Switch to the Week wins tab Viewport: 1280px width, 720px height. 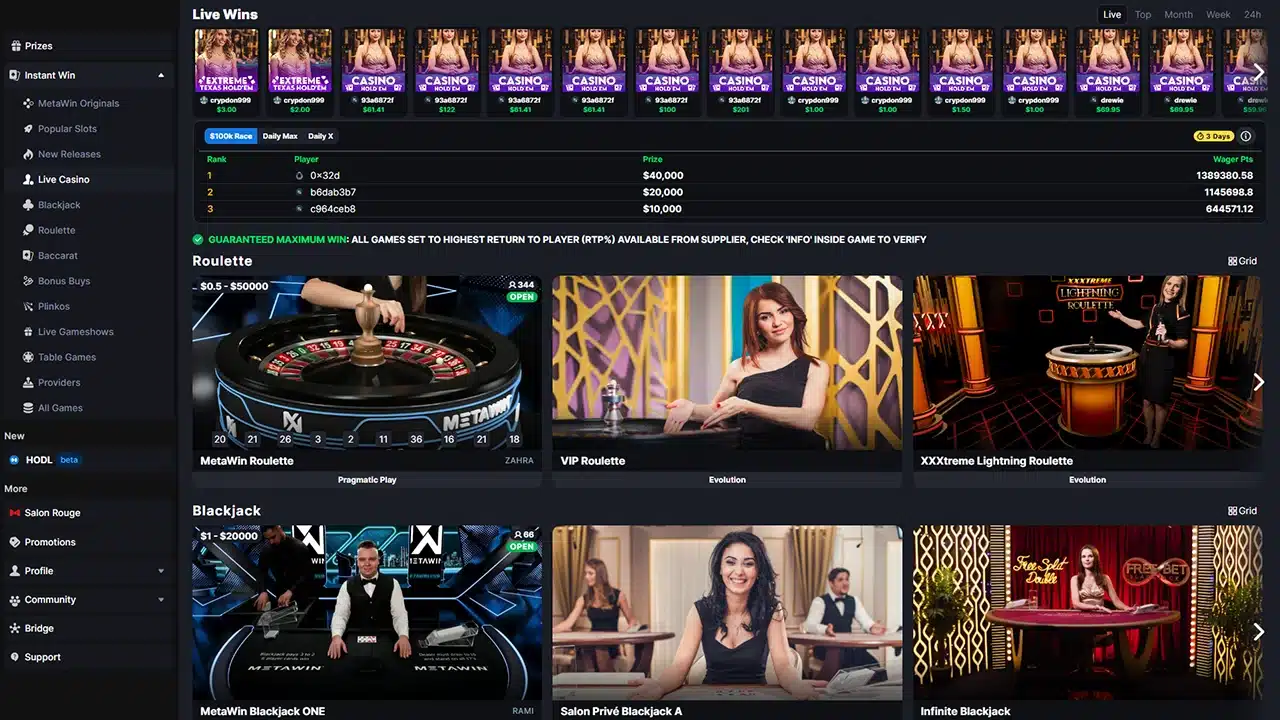[1218, 14]
